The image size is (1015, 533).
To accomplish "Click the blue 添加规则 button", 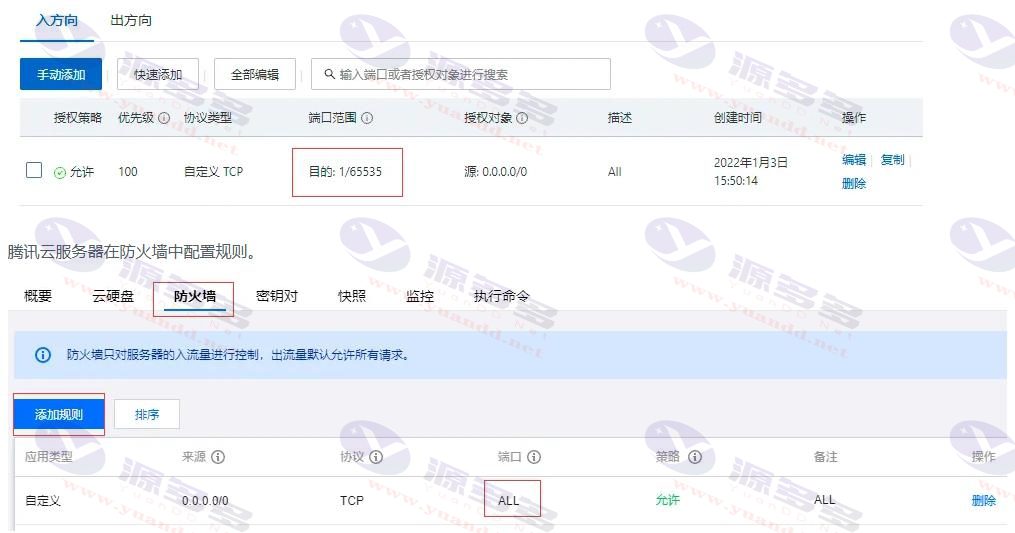I will pos(59,414).
